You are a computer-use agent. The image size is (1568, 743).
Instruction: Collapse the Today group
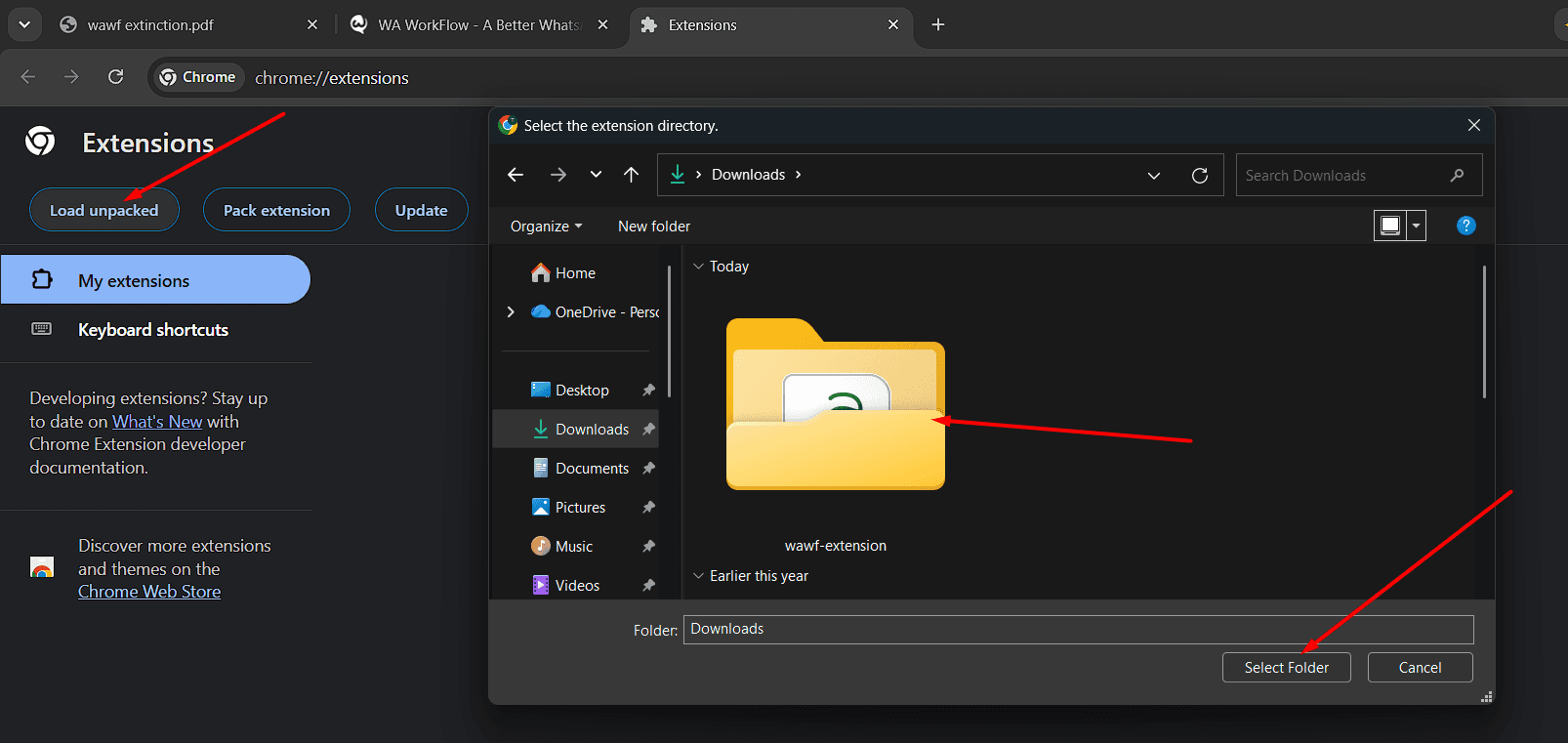[x=698, y=267]
